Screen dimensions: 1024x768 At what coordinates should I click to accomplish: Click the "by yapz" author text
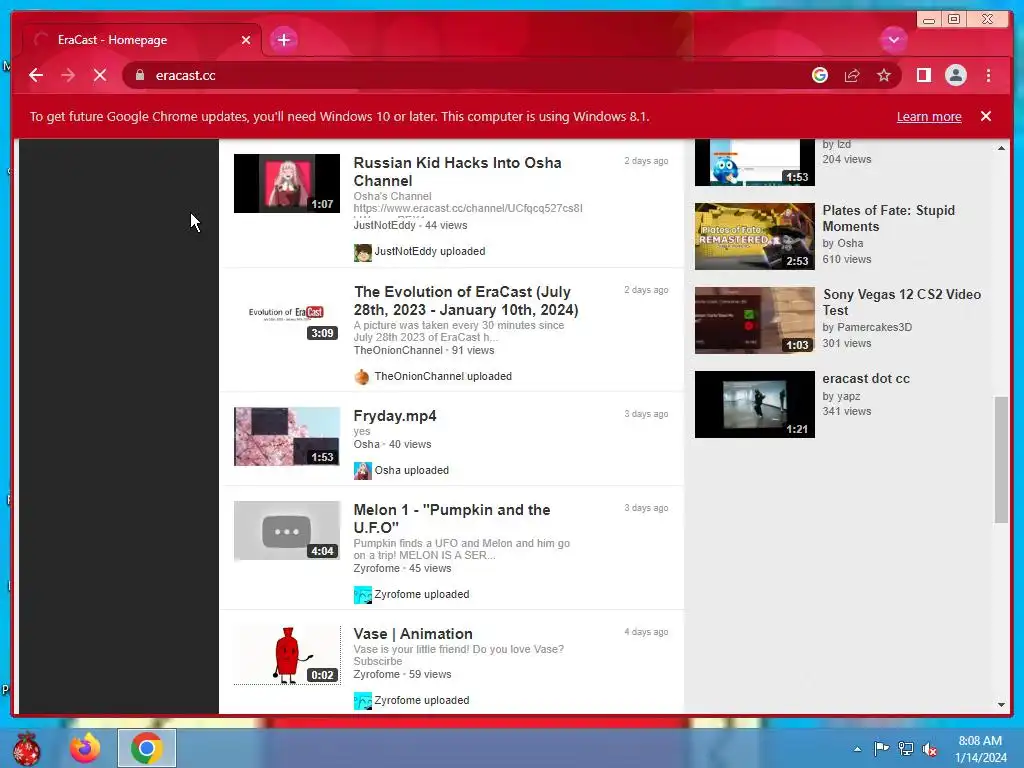click(x=841, y=396)
